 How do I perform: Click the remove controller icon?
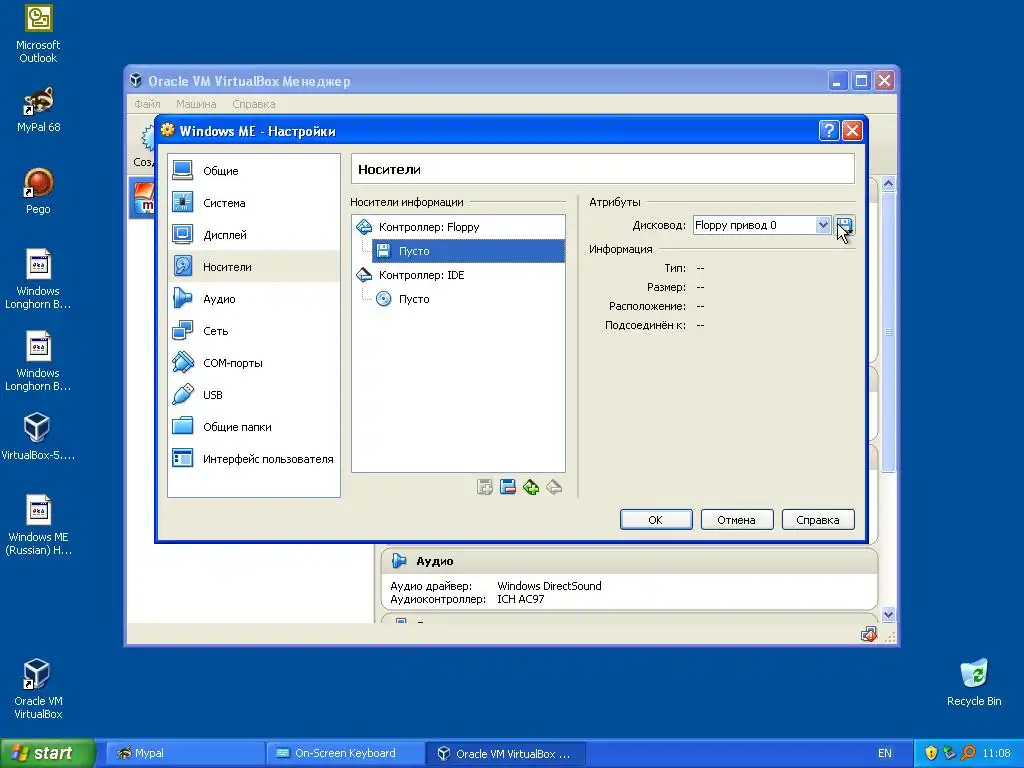tap(507, 487)
